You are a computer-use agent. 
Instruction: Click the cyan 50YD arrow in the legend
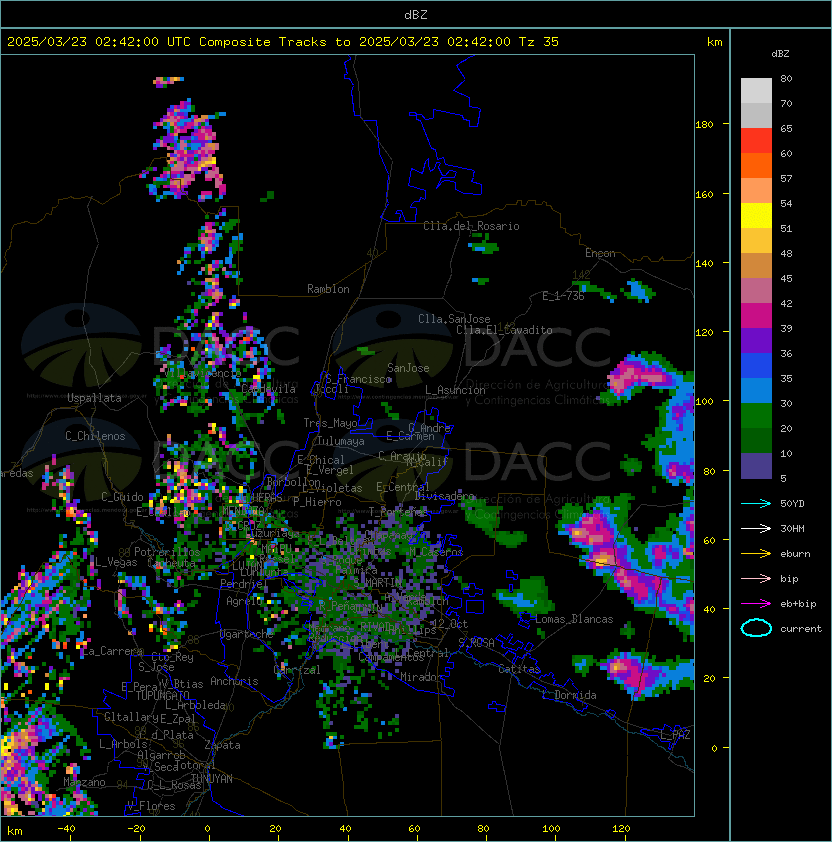point(756,504)
